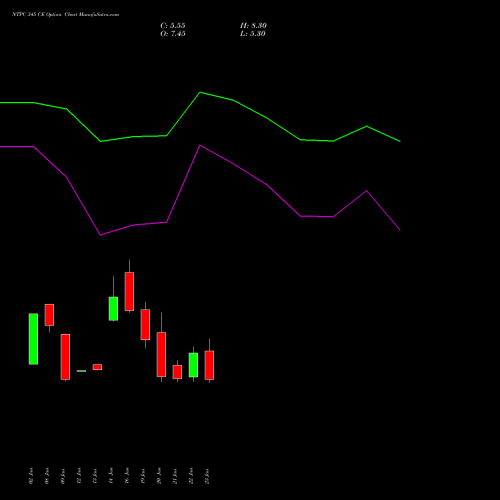Click the last red candlestick above 23 Jan
The width and height of the screenshot is (500, 500).
tap(209, 365)
